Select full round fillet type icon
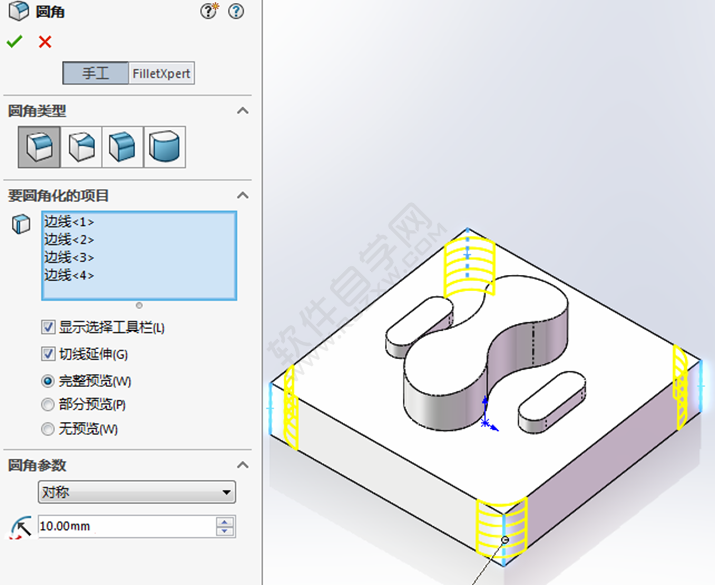The height and width of the screenshot is (585, 715). (164, 147)
